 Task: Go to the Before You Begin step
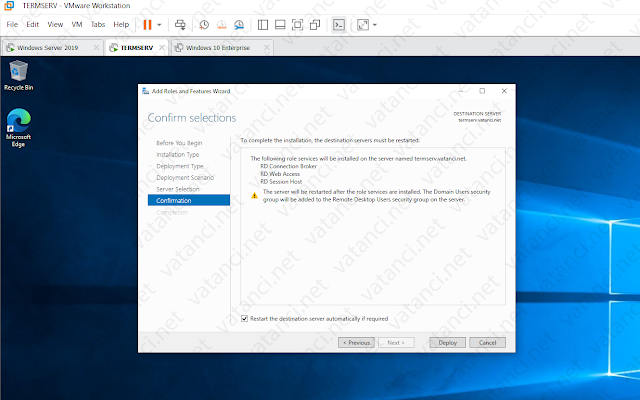click(179, 143)
